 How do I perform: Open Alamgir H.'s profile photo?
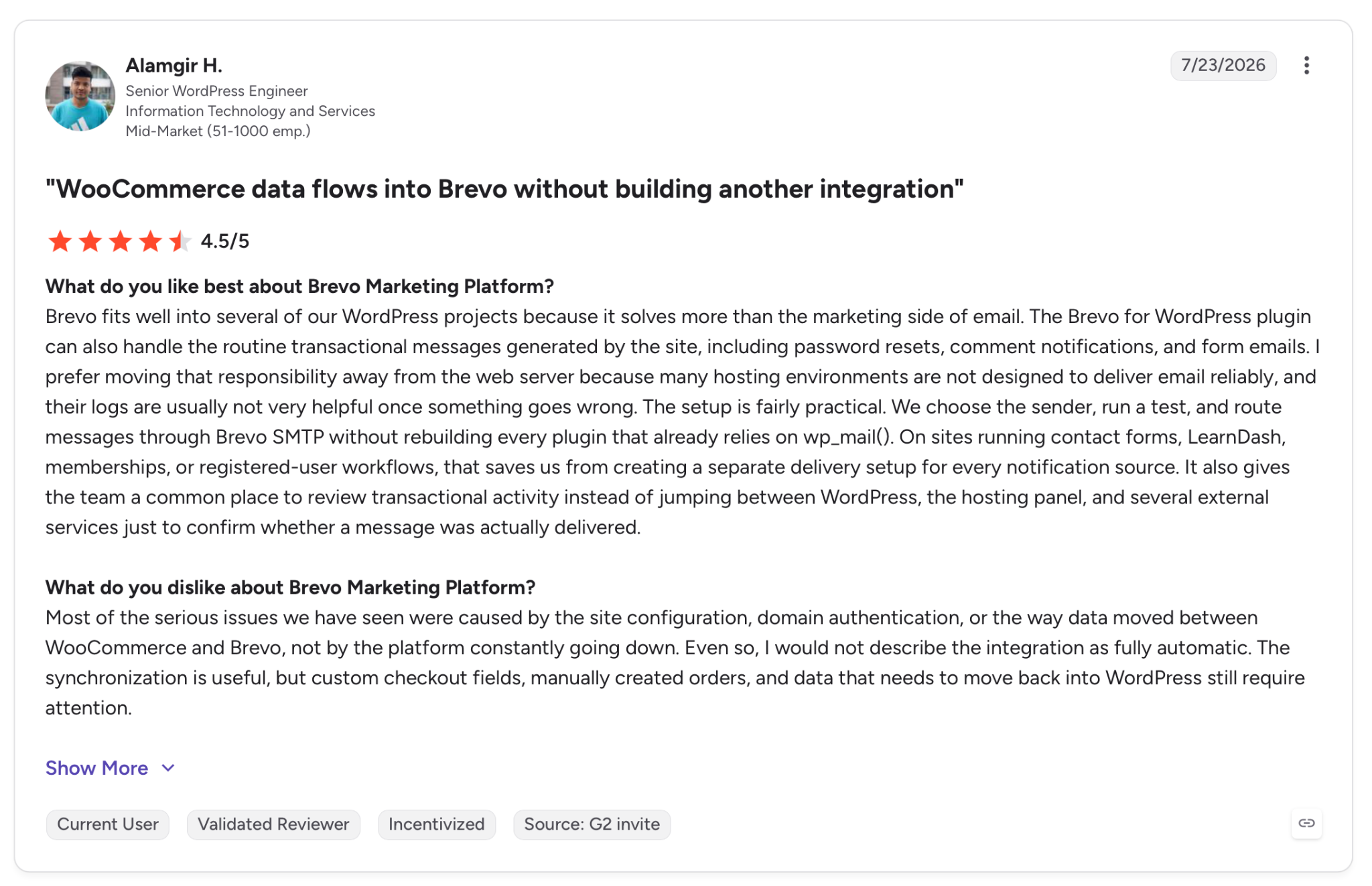pyautogui.click(x=80, y=96)
